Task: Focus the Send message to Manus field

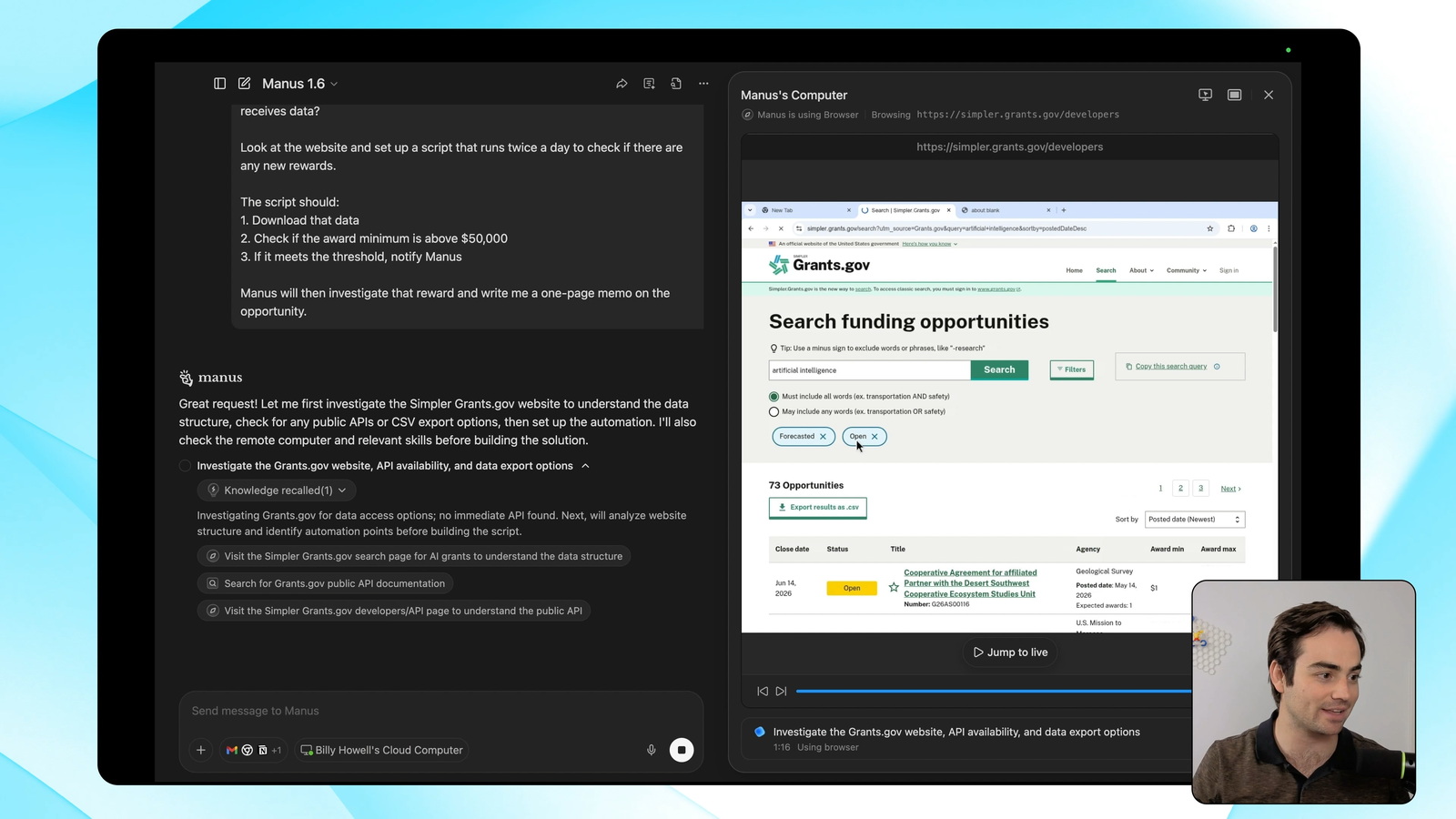Action: coord(440,711)
